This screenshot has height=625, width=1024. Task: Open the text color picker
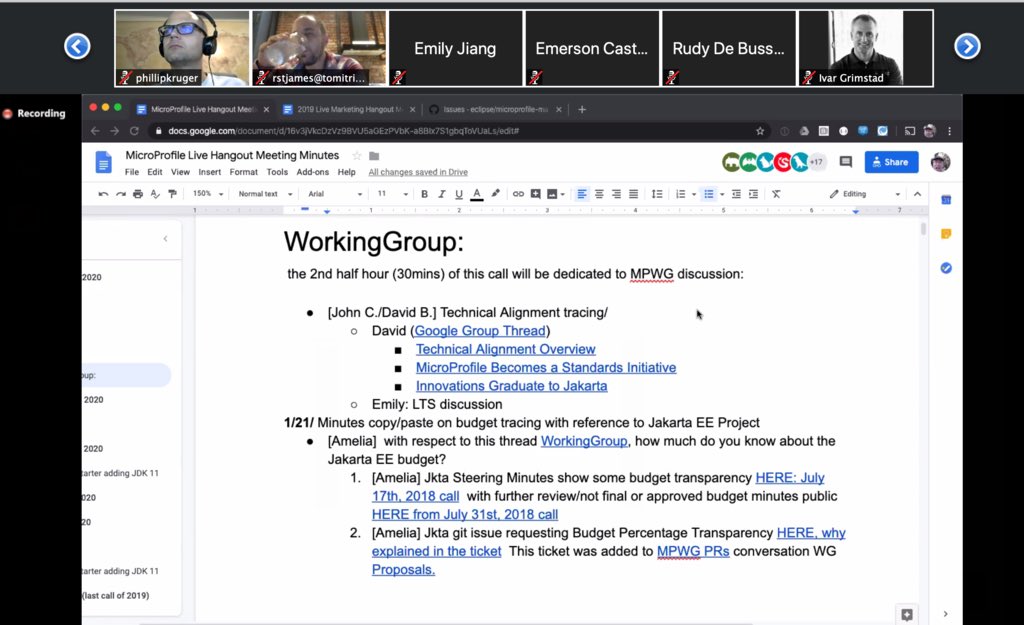[x=477, y=194]
